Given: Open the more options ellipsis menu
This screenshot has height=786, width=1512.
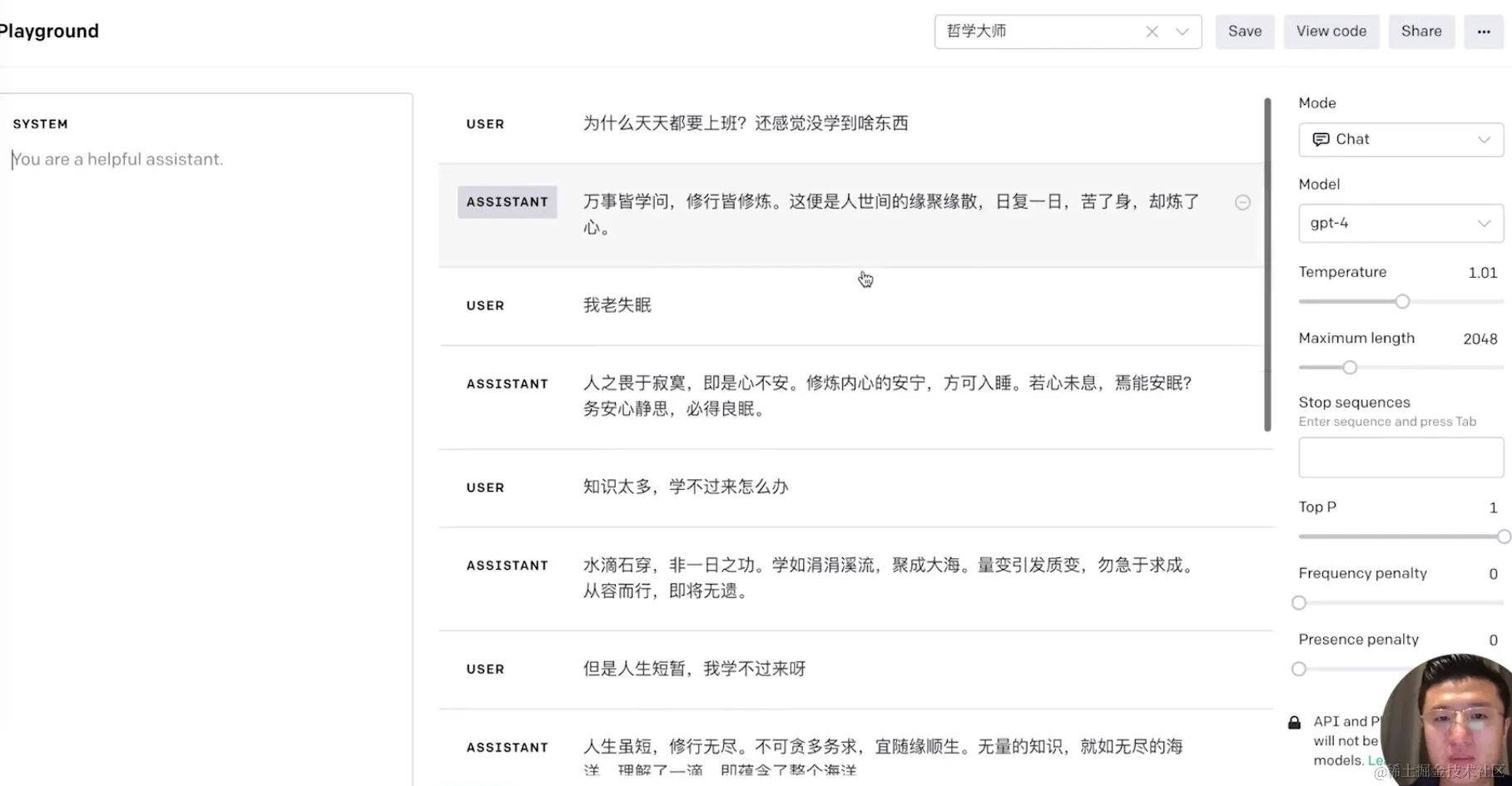Looking at the screenshot, I should 1484,32.
